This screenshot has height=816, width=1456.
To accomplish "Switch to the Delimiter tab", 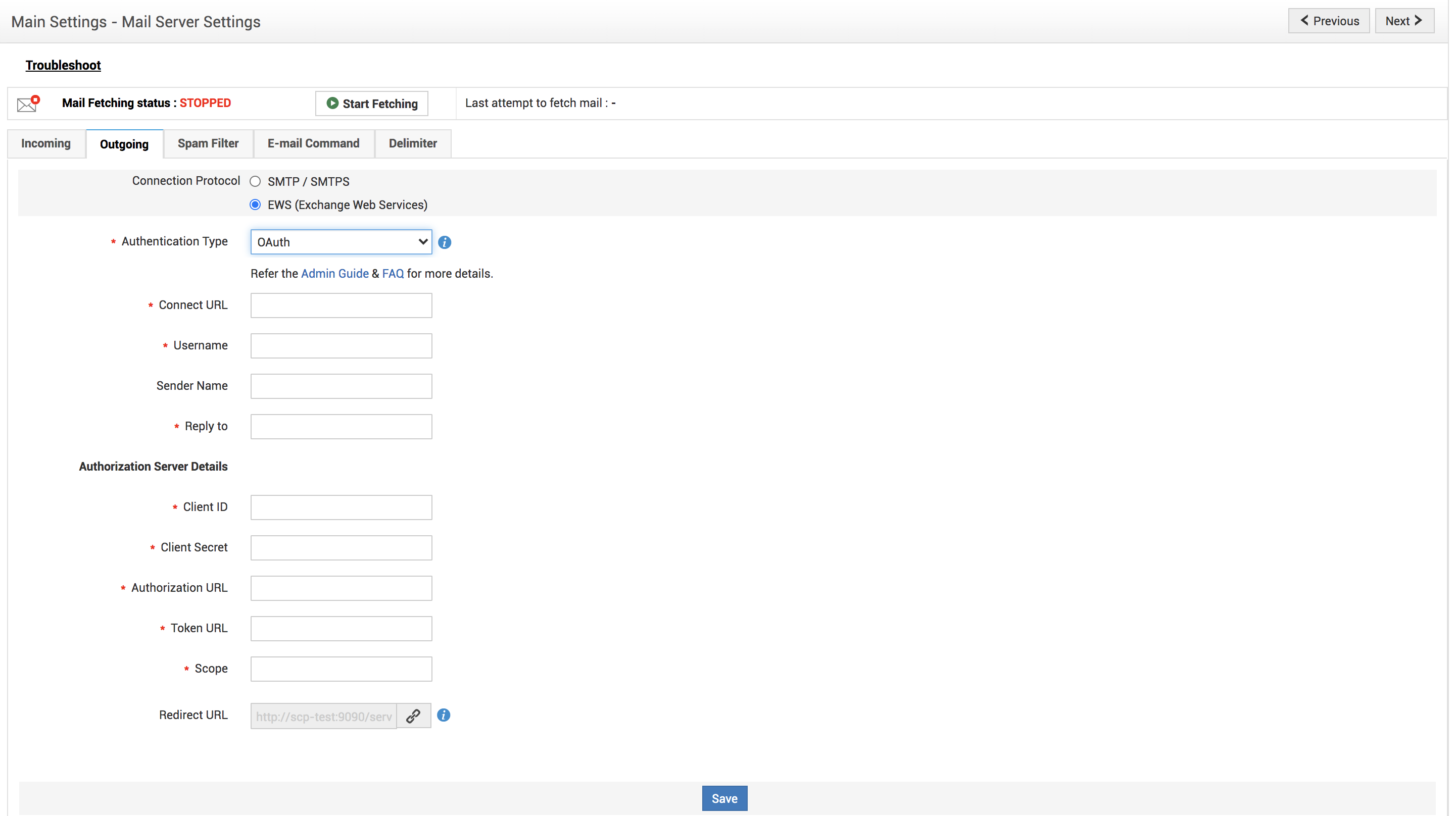I will point(413,143).
